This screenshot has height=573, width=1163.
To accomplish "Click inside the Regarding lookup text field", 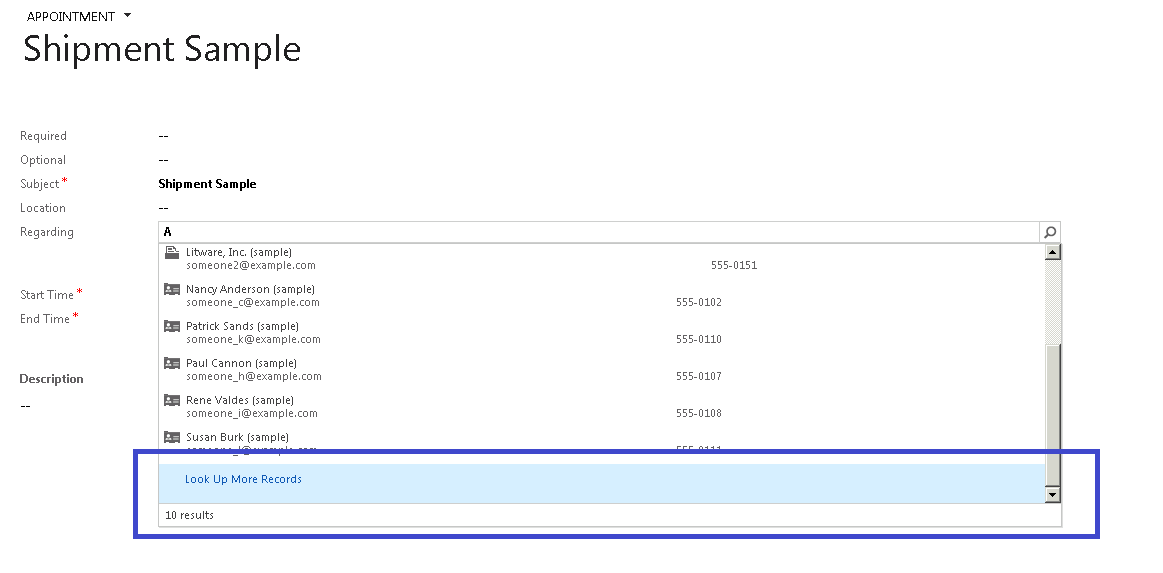I will pos(600,232).
